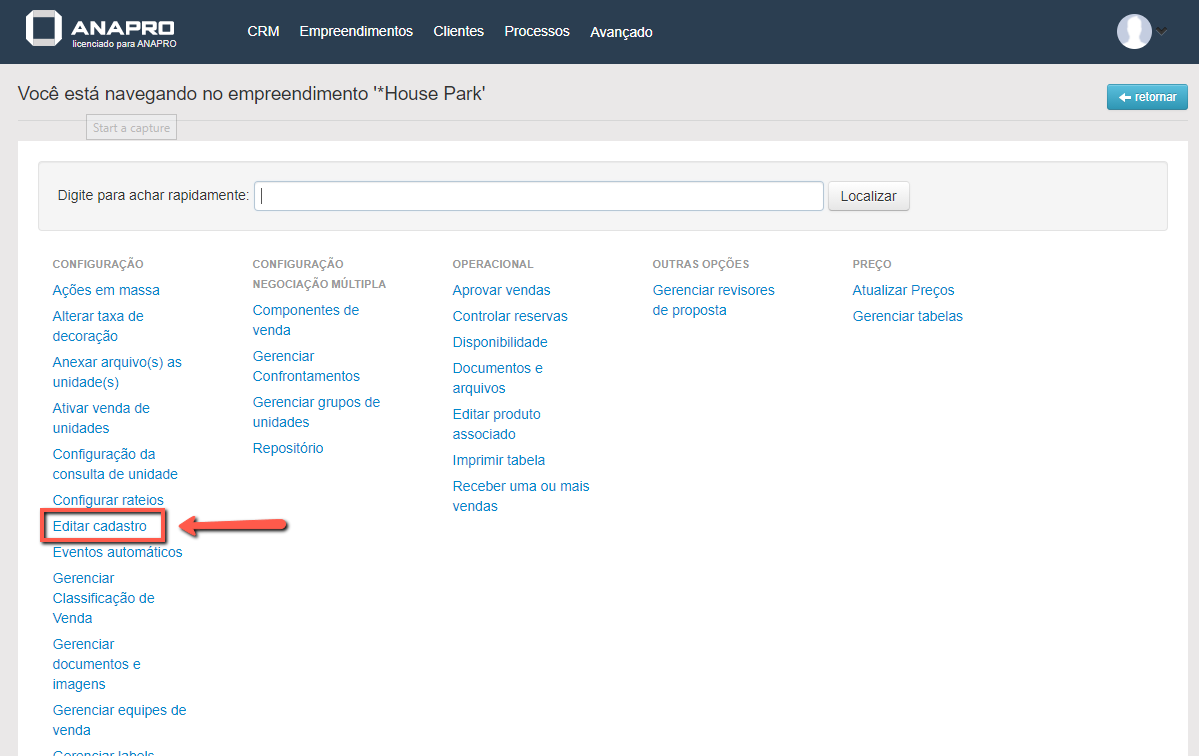Select the Clientes menu item
The height and width of the screenshot is (756, 1199).
click(x=458, y=31)
